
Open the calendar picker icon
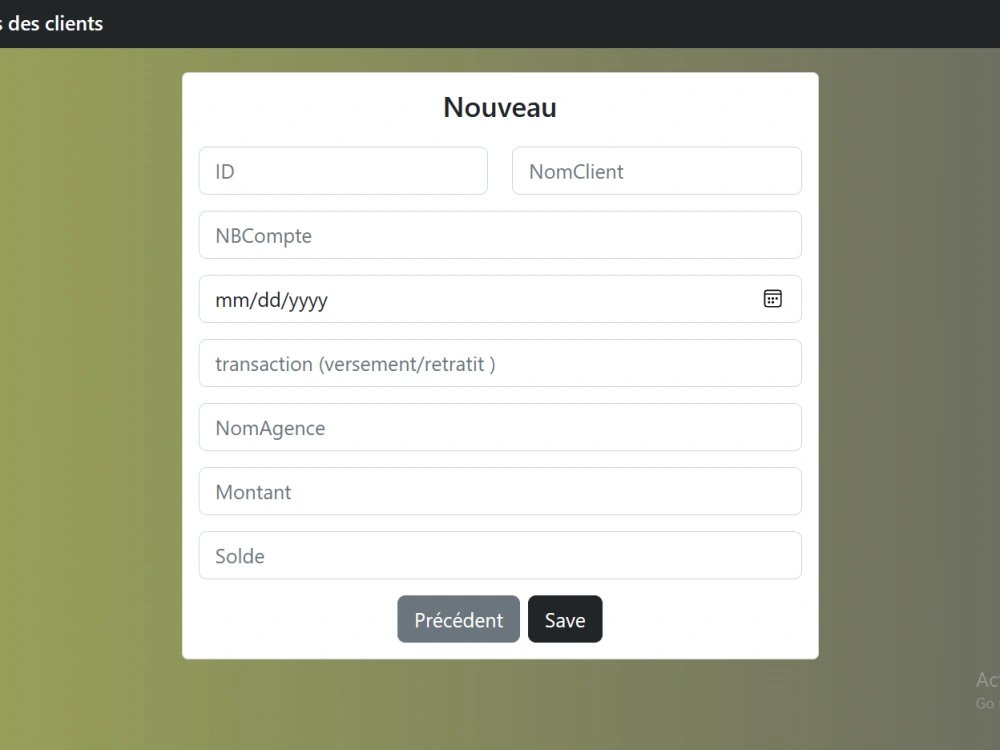coord(772,298)
